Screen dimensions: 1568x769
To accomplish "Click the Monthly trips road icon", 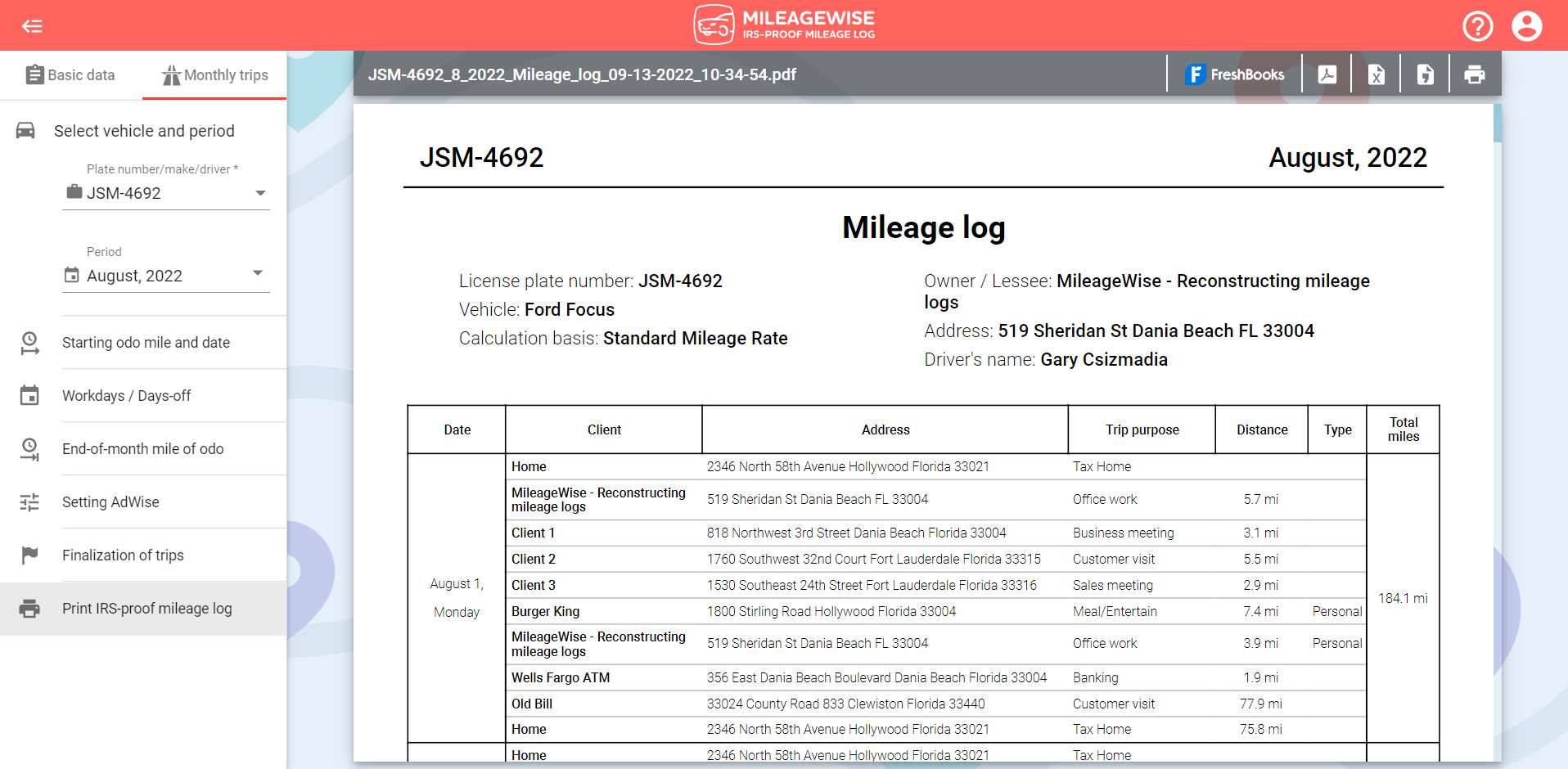I will pyautogui.click(x=171, y=75).
